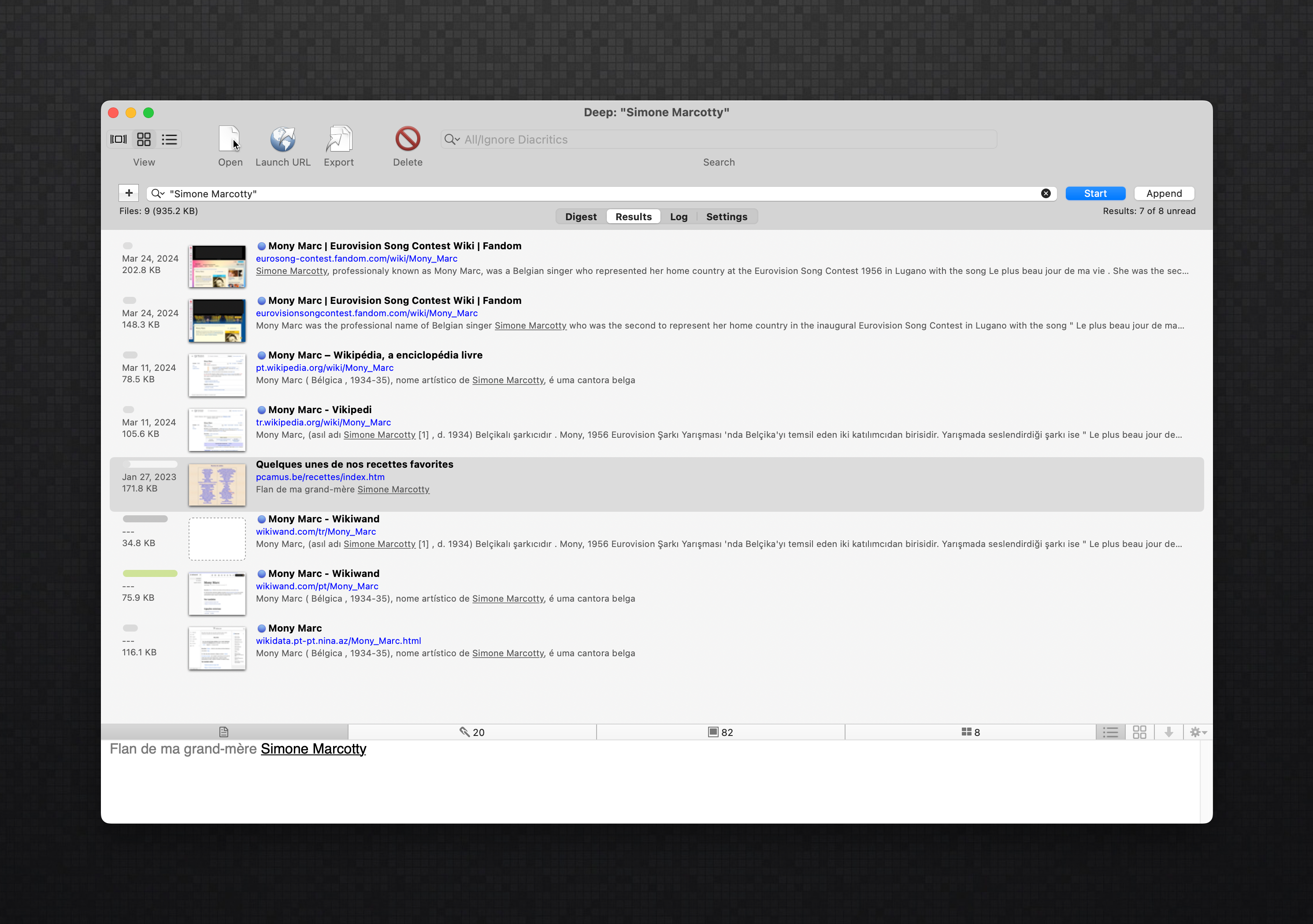
Task: Click relevance bar of pcamus.be recettes result
Action: (x=150, y=464)
